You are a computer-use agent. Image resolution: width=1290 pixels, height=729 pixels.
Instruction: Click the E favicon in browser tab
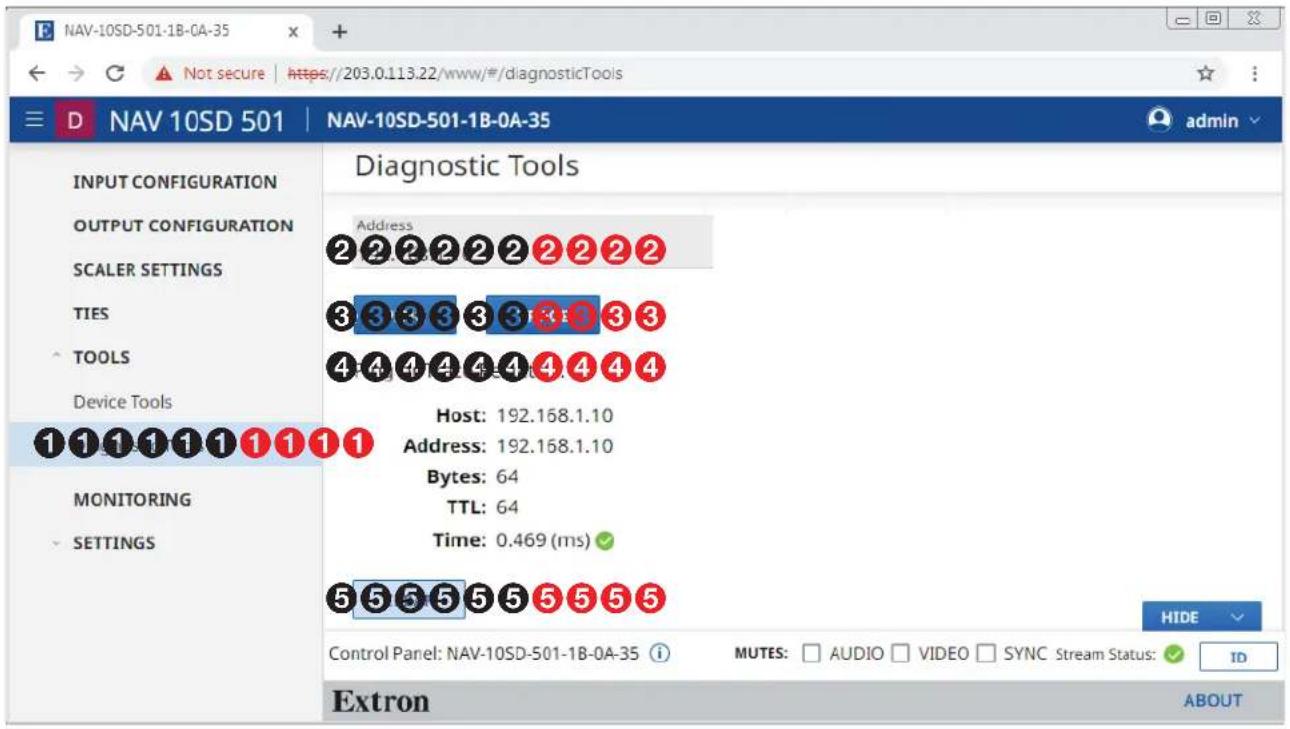click(x=43, y=31)
